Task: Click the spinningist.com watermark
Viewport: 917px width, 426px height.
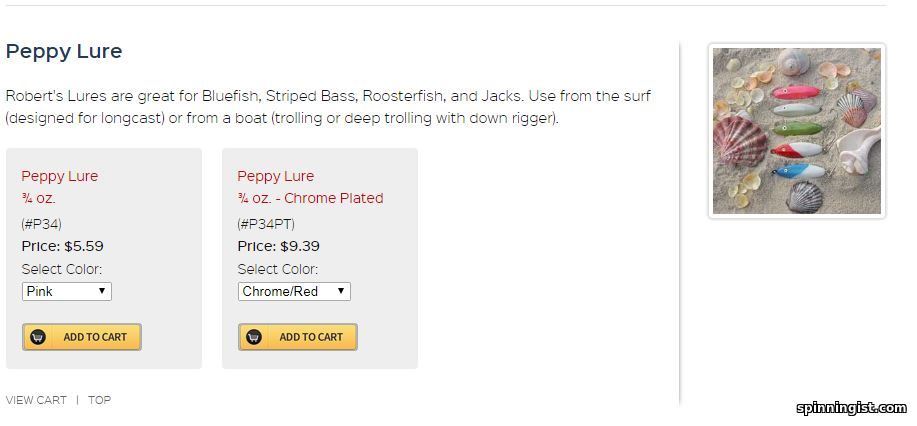Action: [852, 408]
